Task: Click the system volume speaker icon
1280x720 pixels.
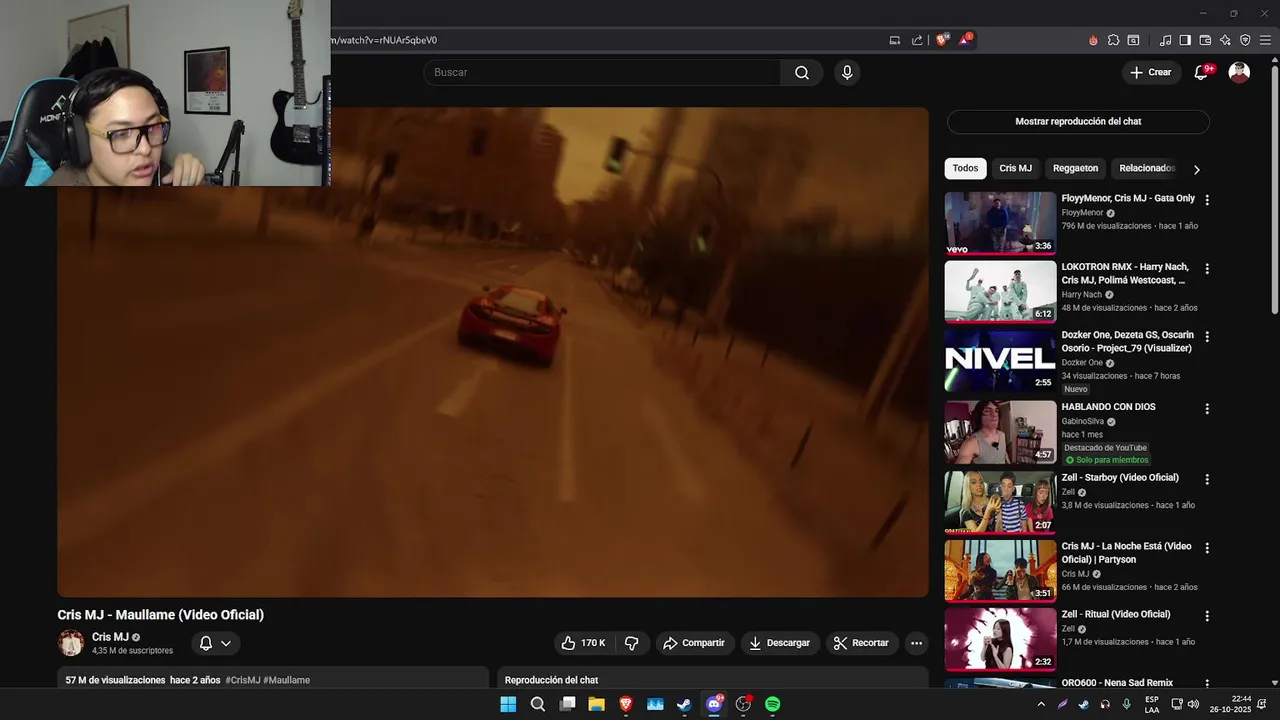Action: [x=1193, y=704]
